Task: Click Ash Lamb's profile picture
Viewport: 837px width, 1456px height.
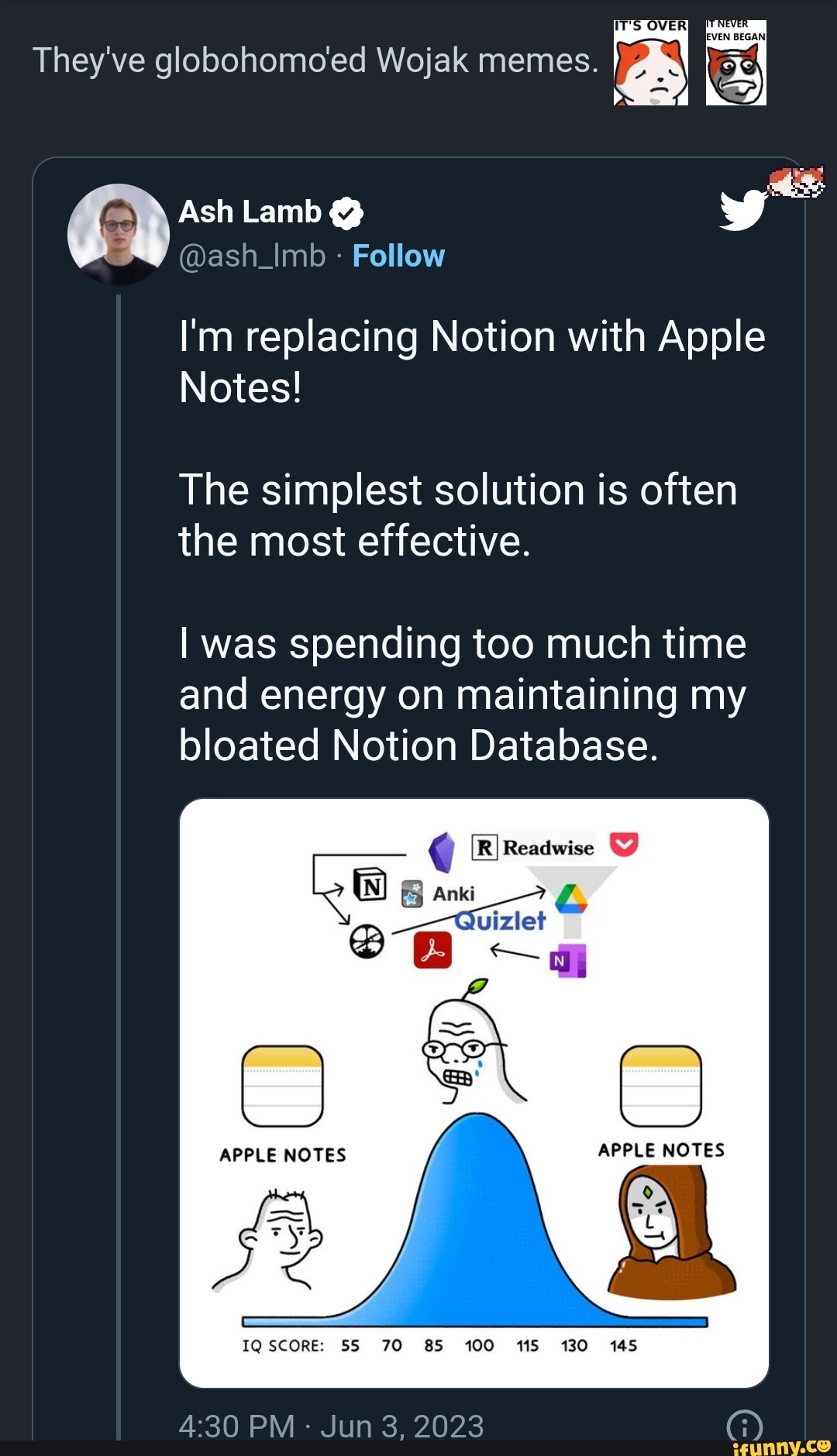Action: [x=119, y=234]
